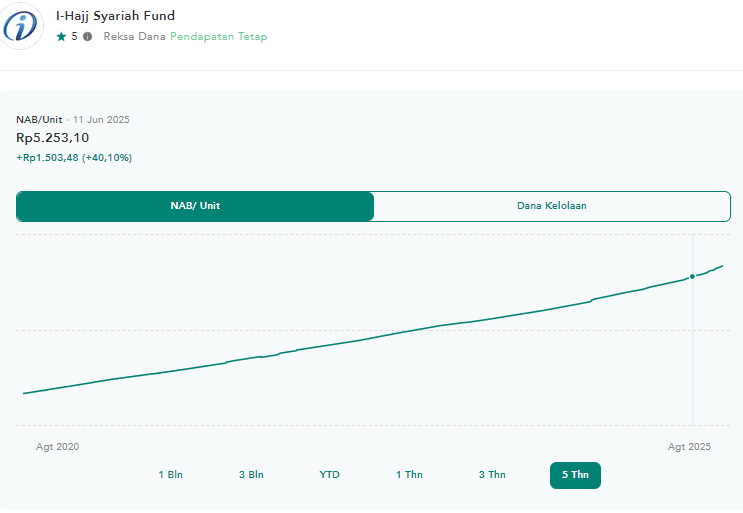Open the rating info icon
The height and width of the screenshot is (513, 743).
pos(88,36)
